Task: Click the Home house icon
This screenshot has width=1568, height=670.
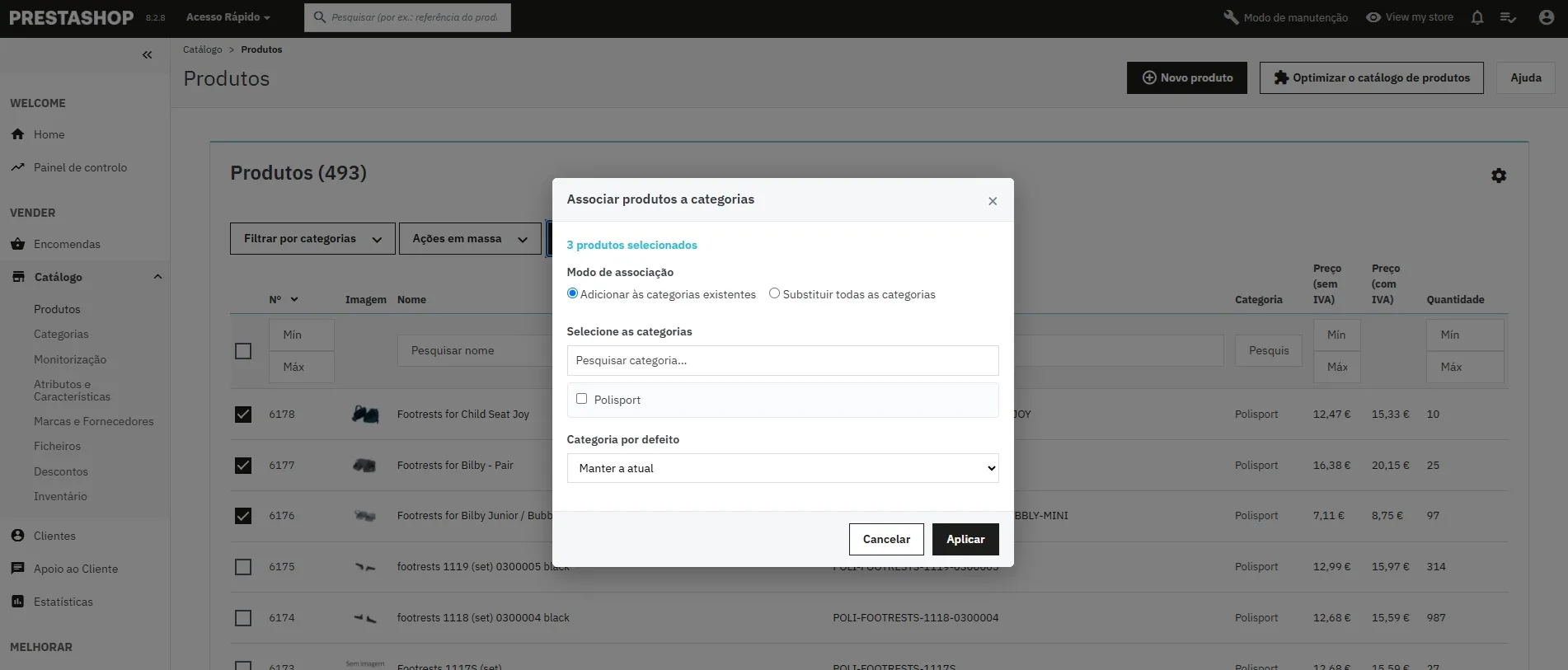Action: click(x=18, y=134)
